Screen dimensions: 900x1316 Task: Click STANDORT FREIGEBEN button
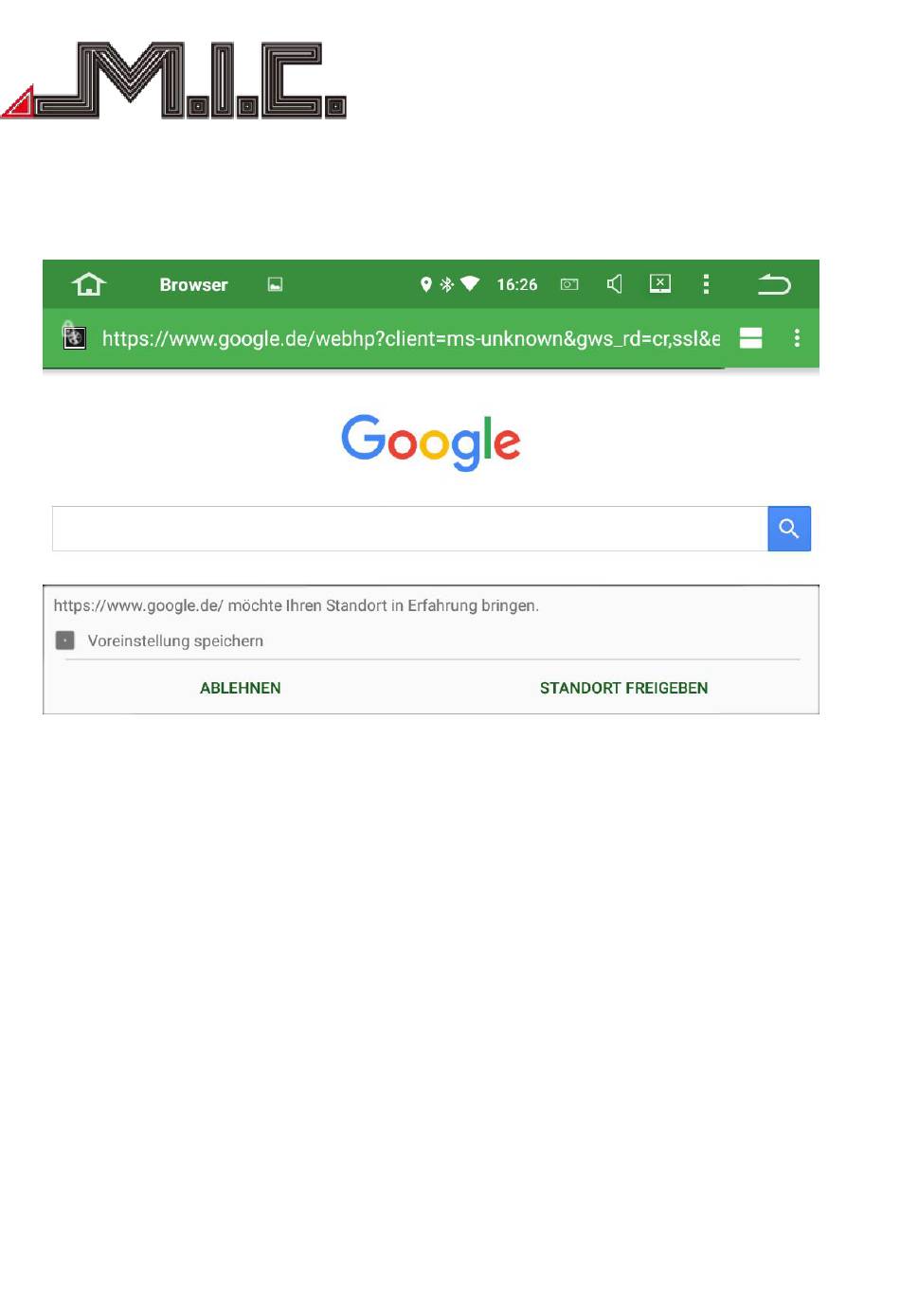[623, 688]
